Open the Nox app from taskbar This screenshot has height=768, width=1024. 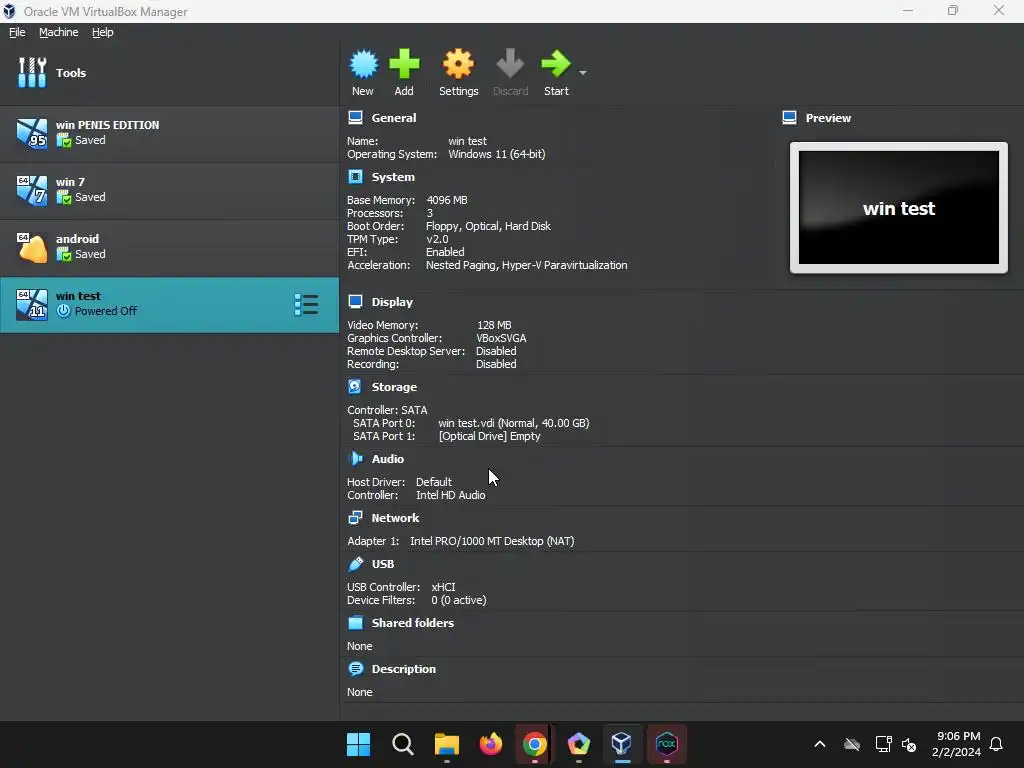click(x=666, y=744)
